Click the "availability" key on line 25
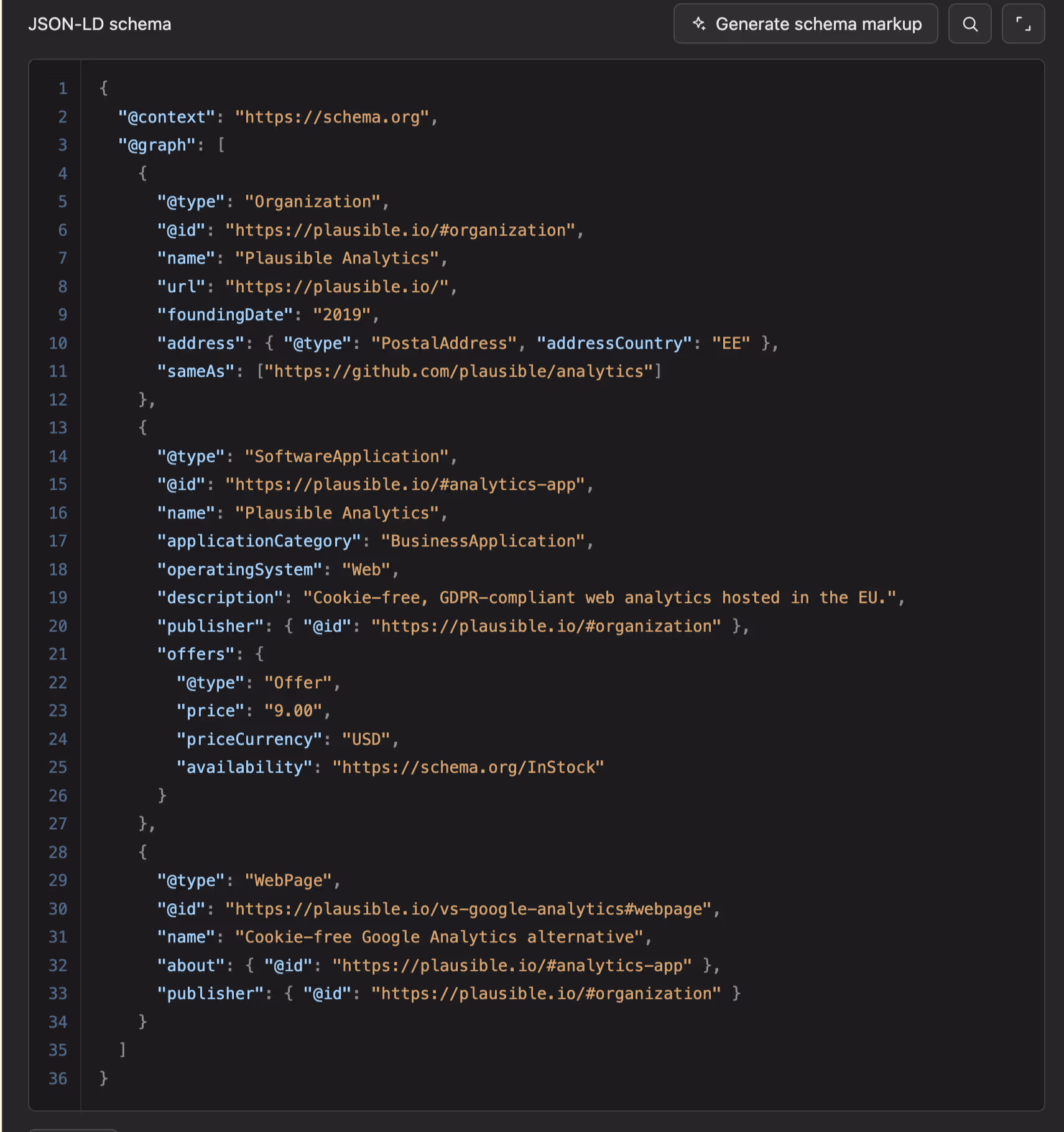Viewport: 1064px width, 1132px height. coord(244,767)
